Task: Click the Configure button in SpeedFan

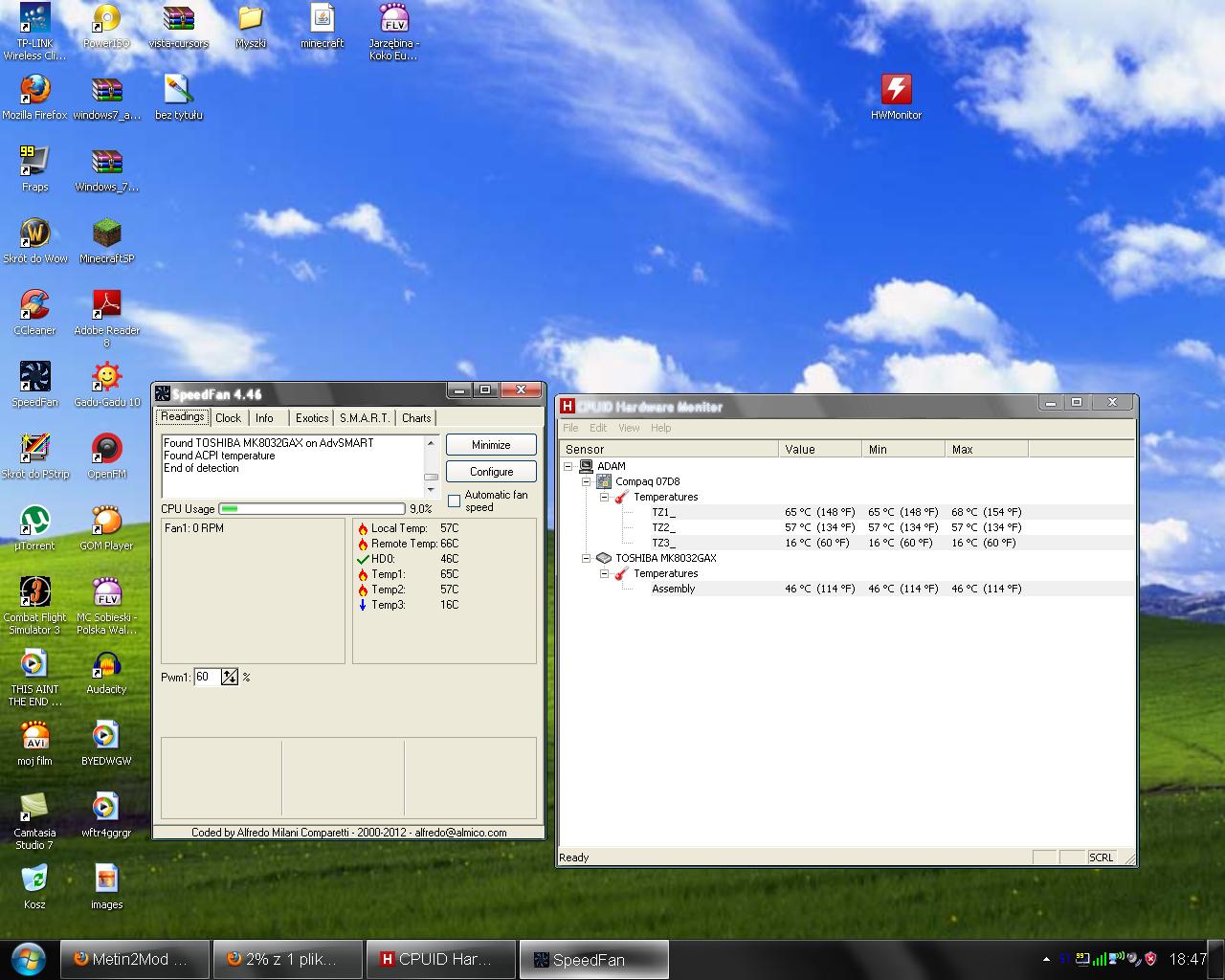Action: click(x=491, y=472)
